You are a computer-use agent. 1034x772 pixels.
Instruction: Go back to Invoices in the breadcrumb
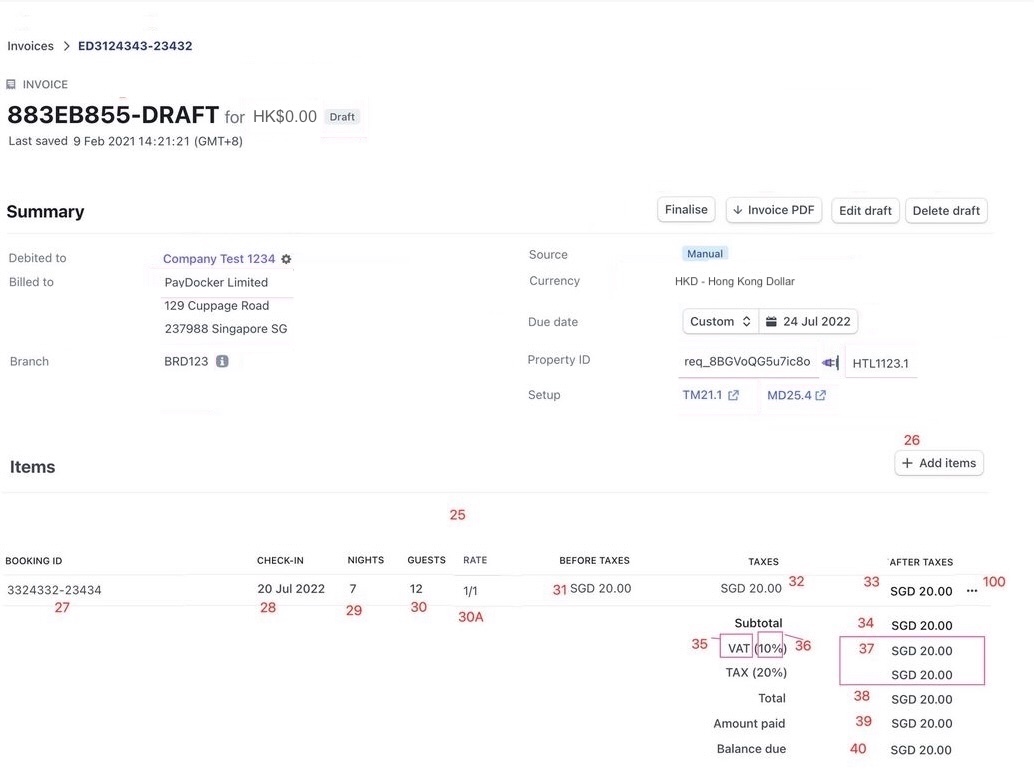click(x=30, y=46)
